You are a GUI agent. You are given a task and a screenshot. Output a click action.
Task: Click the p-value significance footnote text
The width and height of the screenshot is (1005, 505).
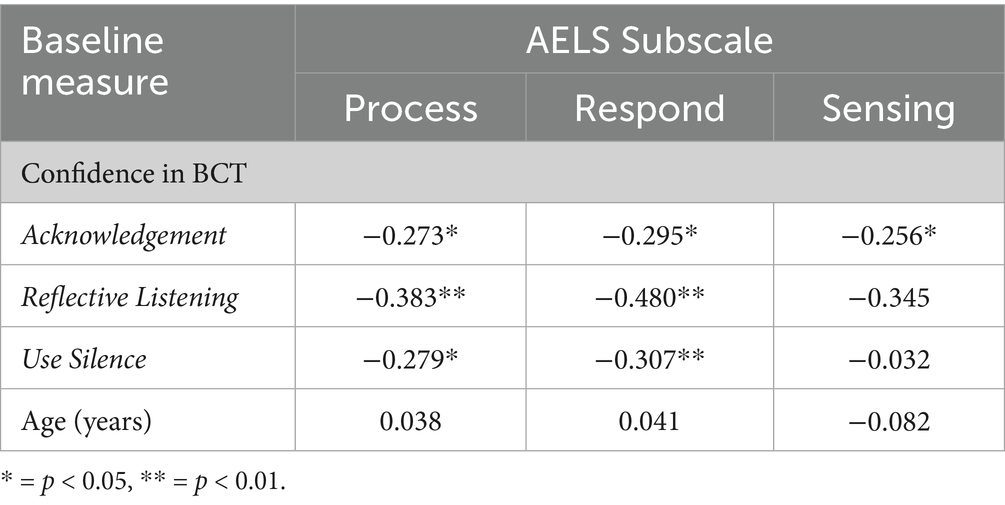point(144,481)
